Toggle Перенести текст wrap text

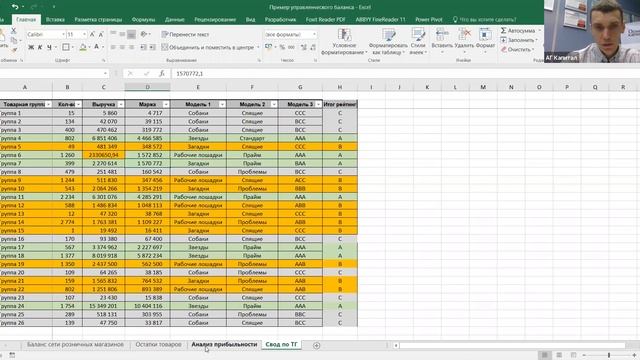tap(185, 35)
